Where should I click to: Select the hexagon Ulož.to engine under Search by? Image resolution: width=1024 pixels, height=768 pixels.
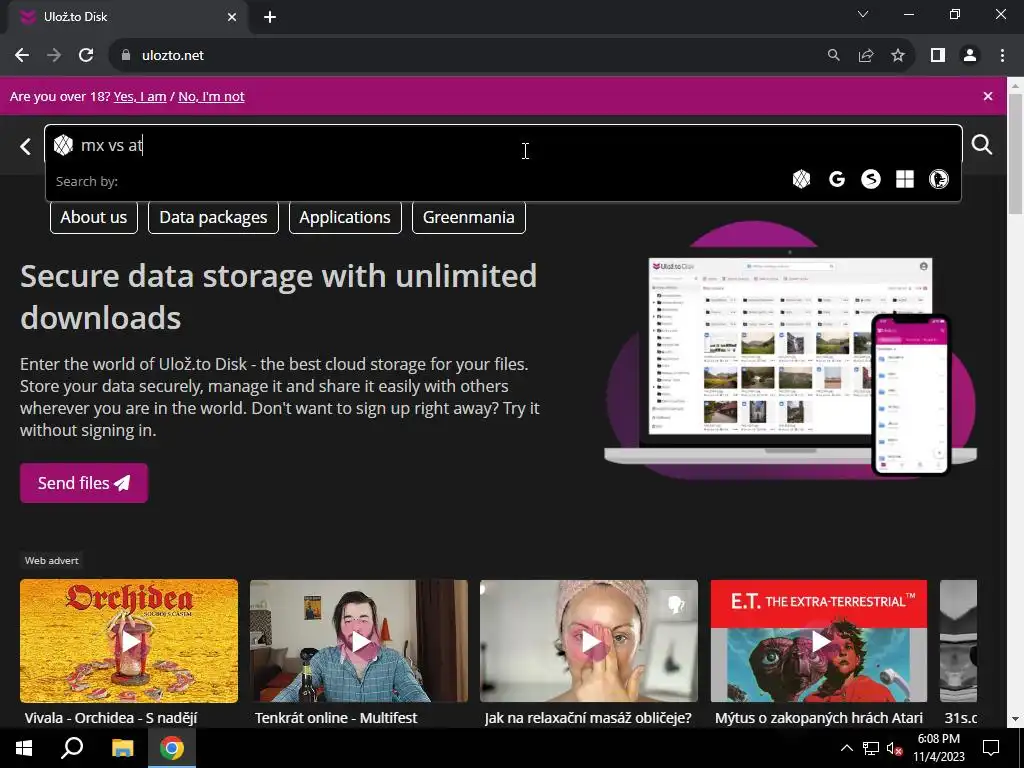[x=801, y=179]
